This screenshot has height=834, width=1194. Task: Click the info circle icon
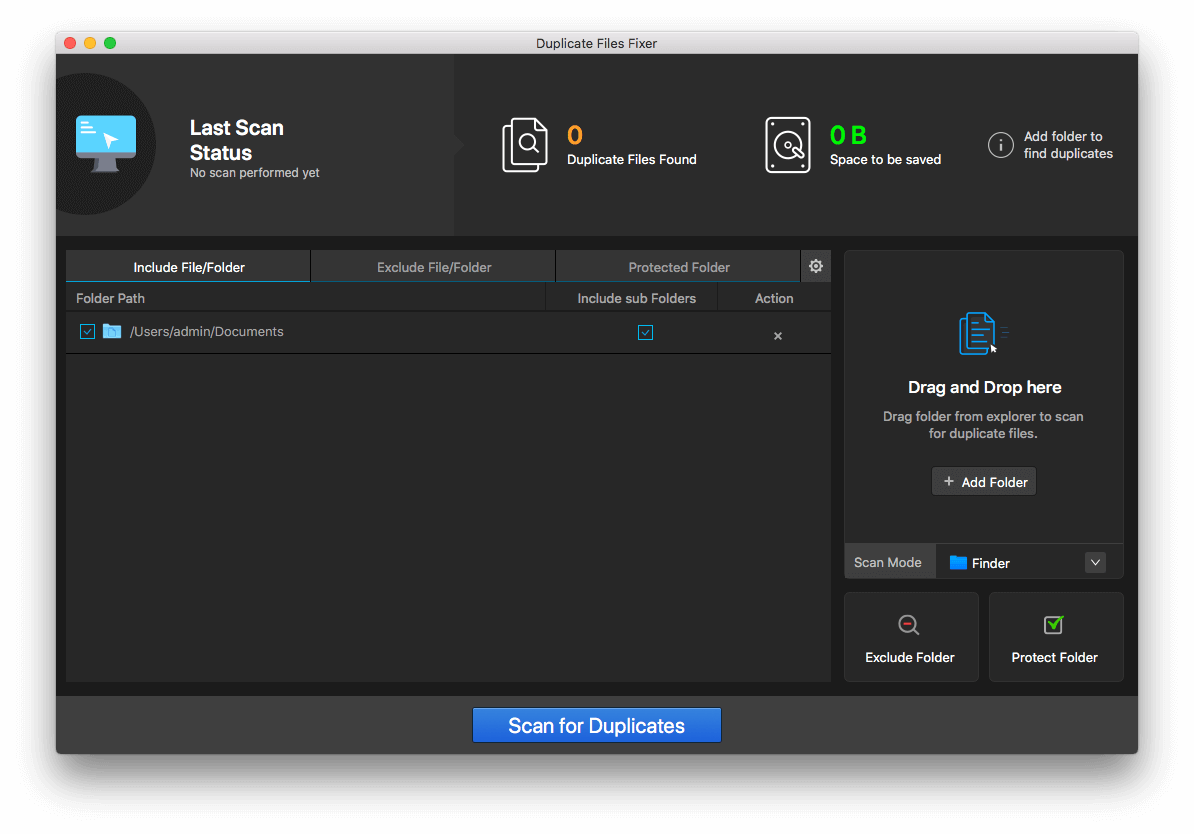[x=1001, y=145]
